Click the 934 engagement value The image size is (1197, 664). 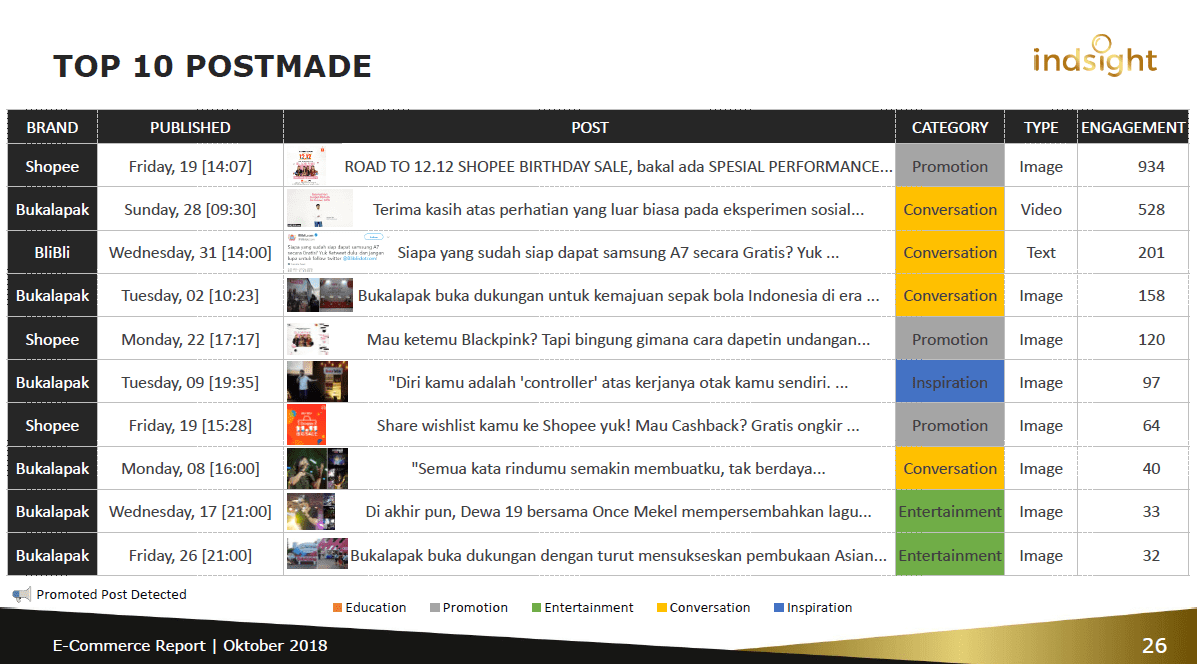[x=1151, y=166]
